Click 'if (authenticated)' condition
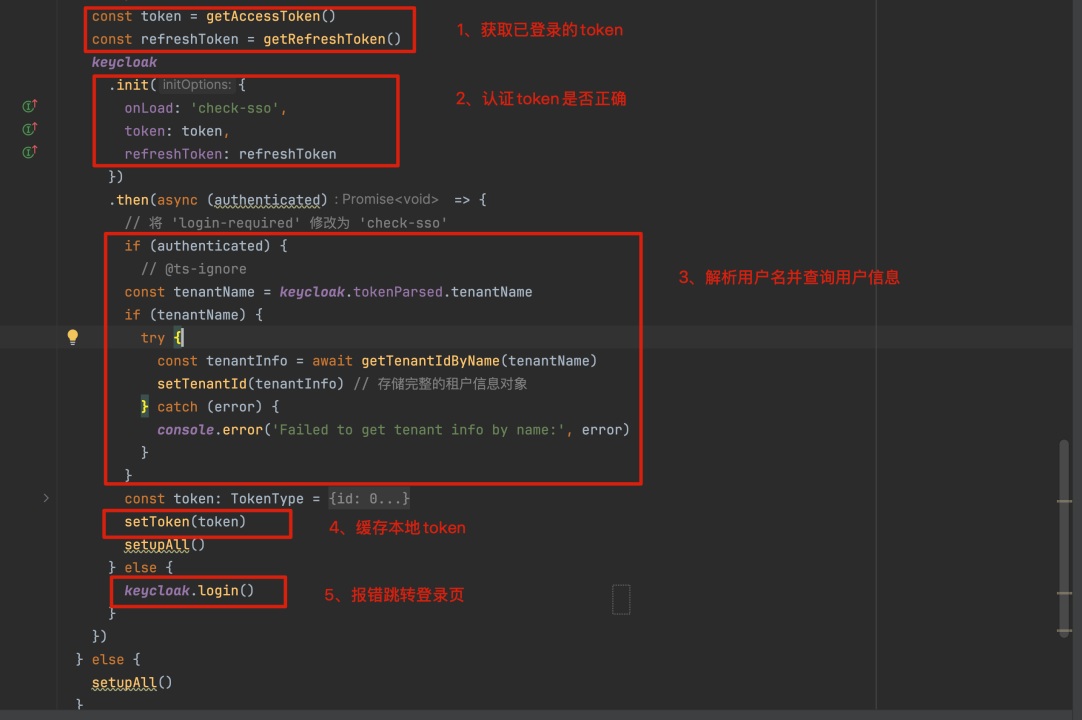1082x720 pixels. (205, 246)
